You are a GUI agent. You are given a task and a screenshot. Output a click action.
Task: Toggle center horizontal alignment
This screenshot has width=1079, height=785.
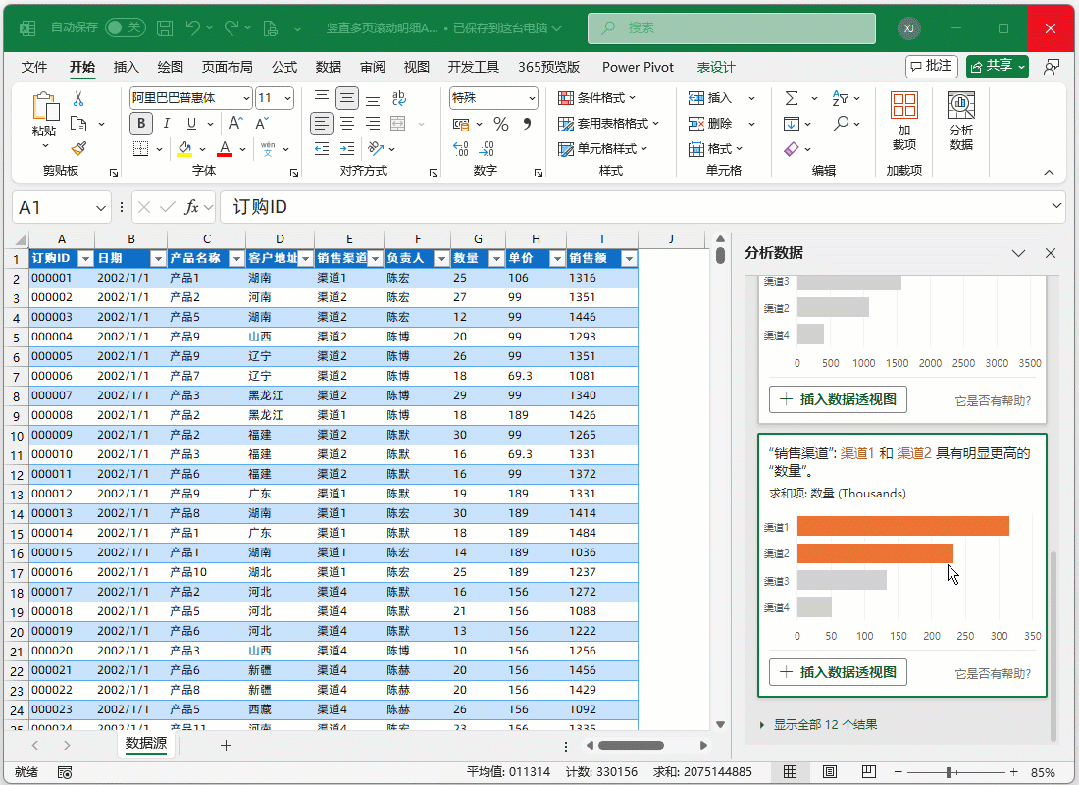pyautogui.click(x=348, y=124)
